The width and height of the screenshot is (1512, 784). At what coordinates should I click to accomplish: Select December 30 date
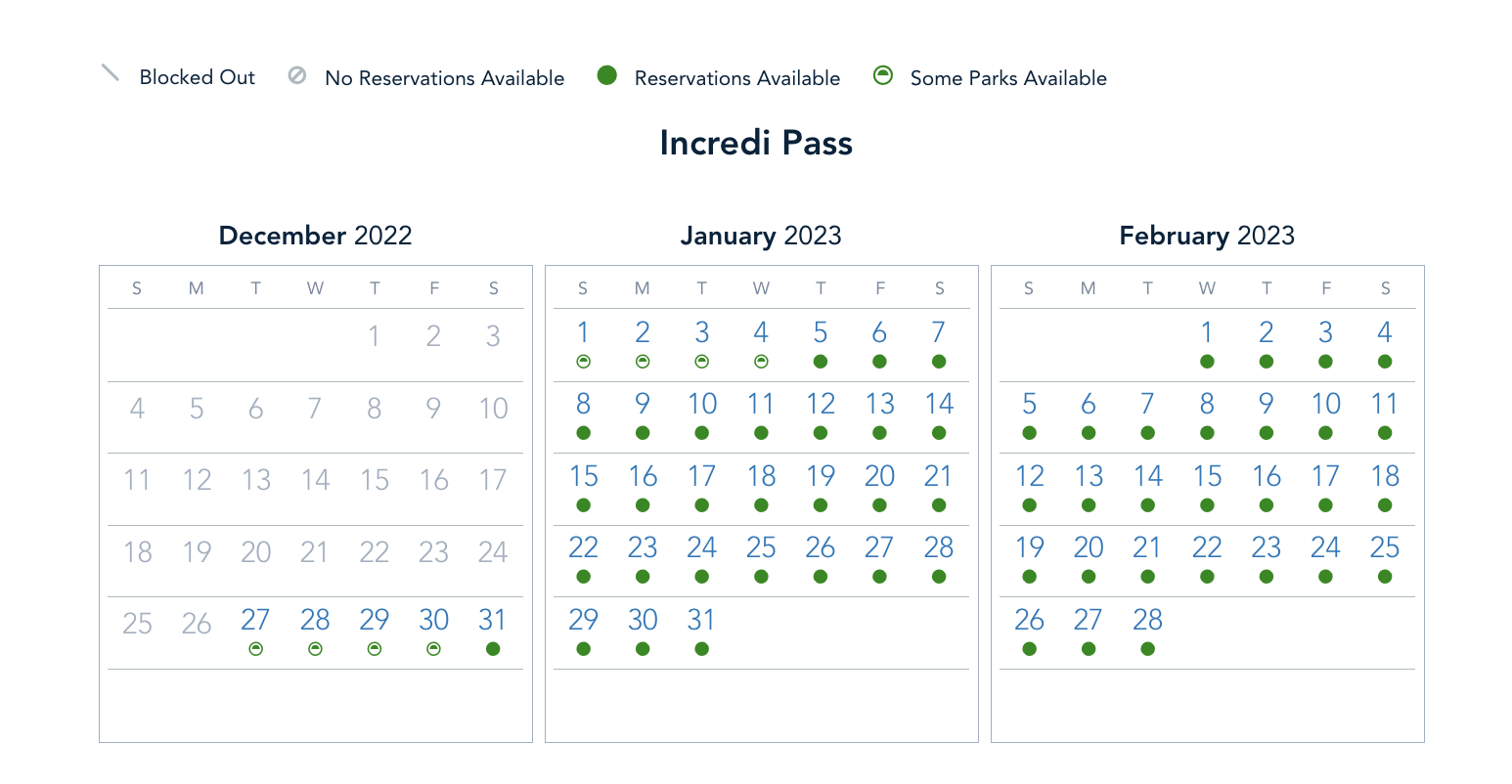pyautogui.click(x=433, y=620)
